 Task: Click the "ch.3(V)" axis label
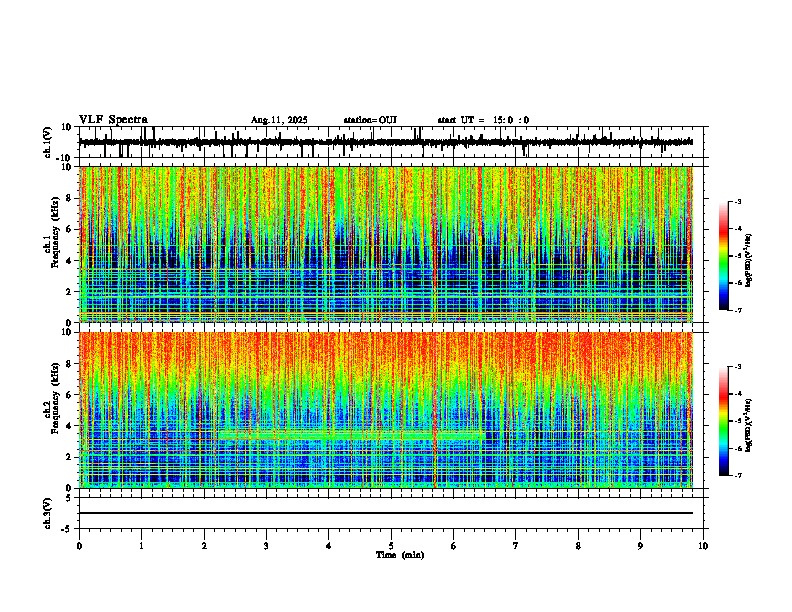[48, 514]
